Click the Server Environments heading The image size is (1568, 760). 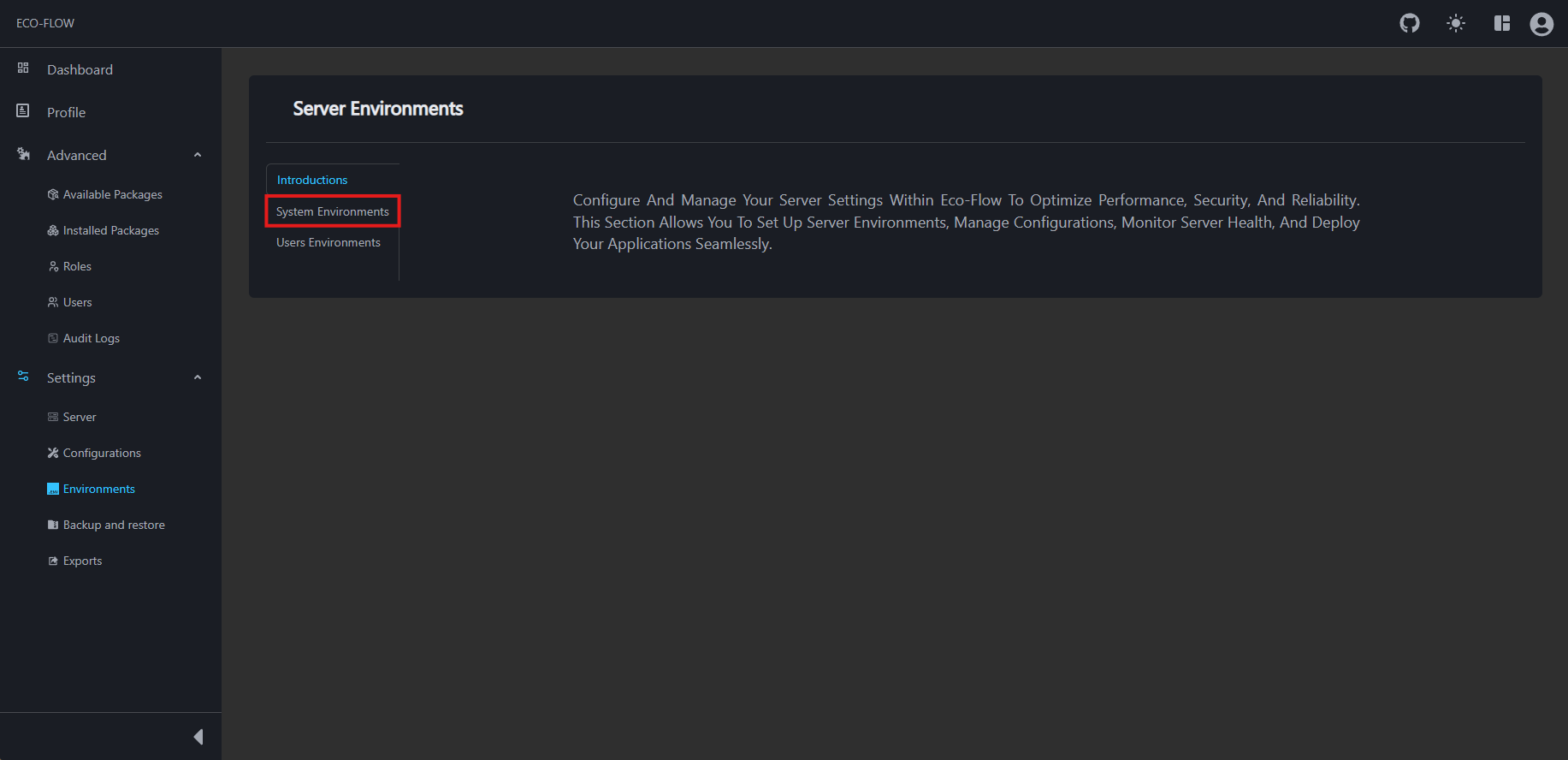[378, 109]
